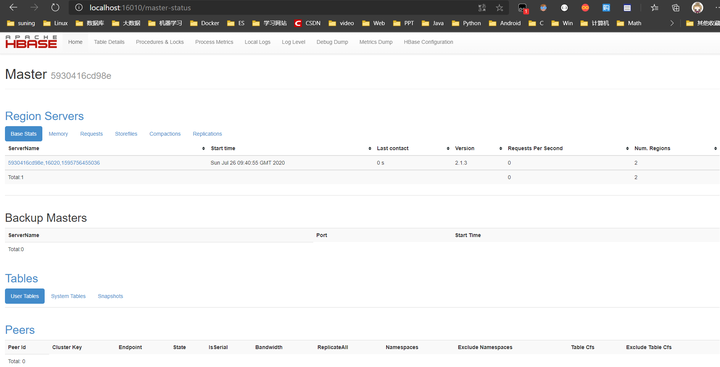Image resolution: width=720 pixels, height=367 pixels.
Task: Open the Android bookmark folder
Action: click(505, 23)
